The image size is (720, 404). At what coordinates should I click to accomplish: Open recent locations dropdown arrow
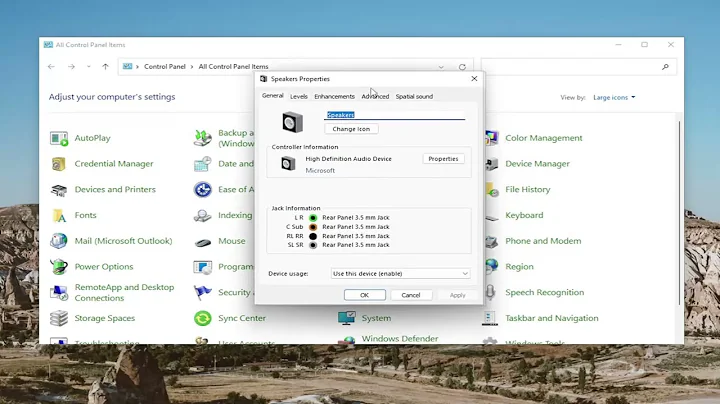(89, 67)
